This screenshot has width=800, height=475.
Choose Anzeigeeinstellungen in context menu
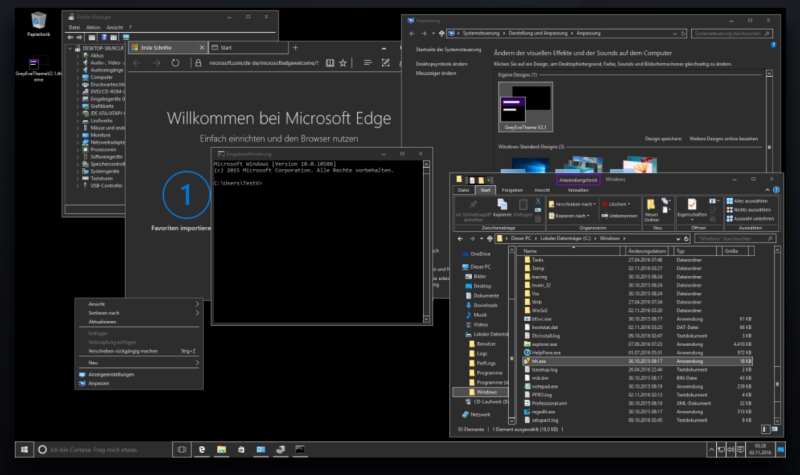pyautogui.click(x=139, y=374)
